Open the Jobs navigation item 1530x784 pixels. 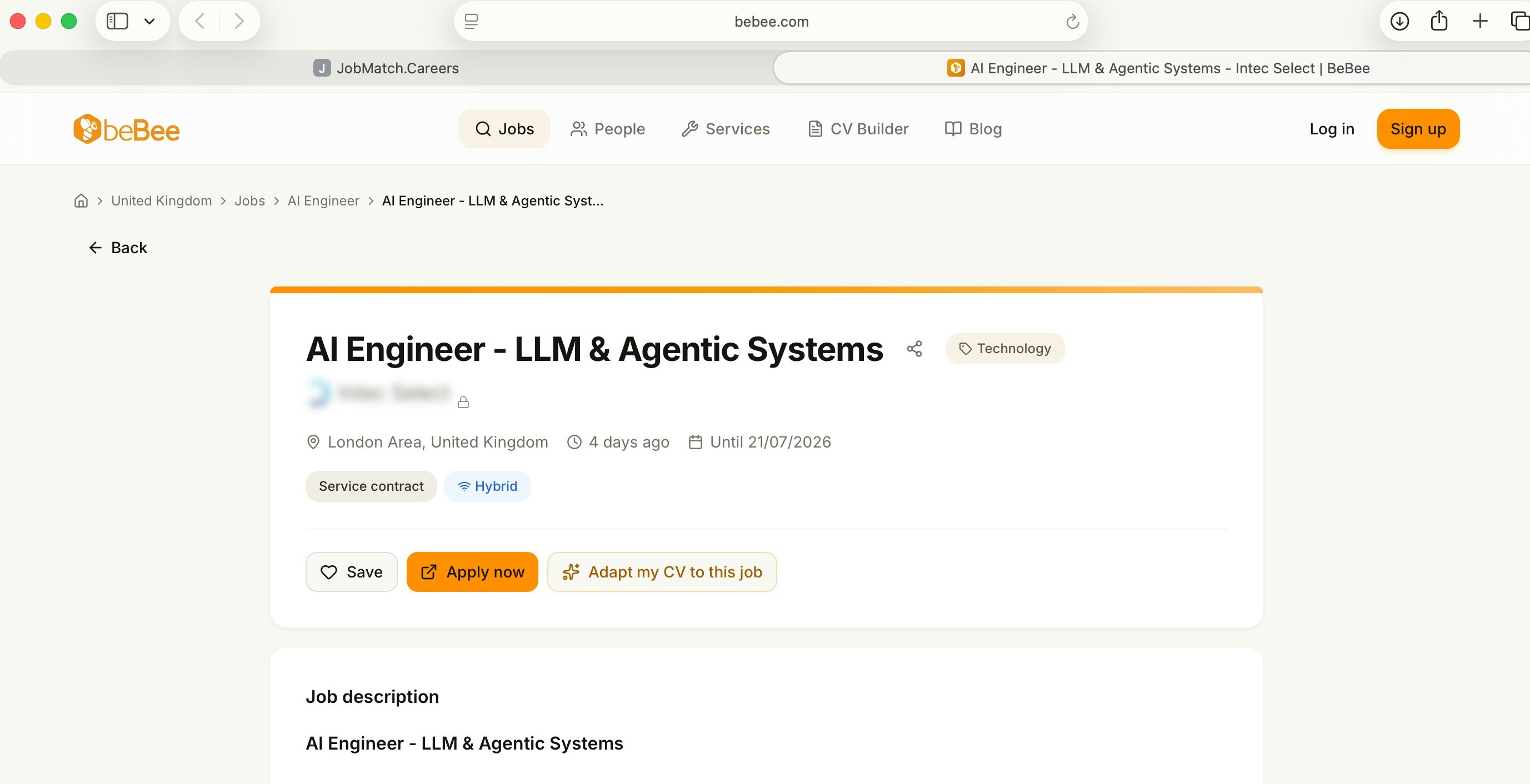pyautogui.click(x=504, y=129)
